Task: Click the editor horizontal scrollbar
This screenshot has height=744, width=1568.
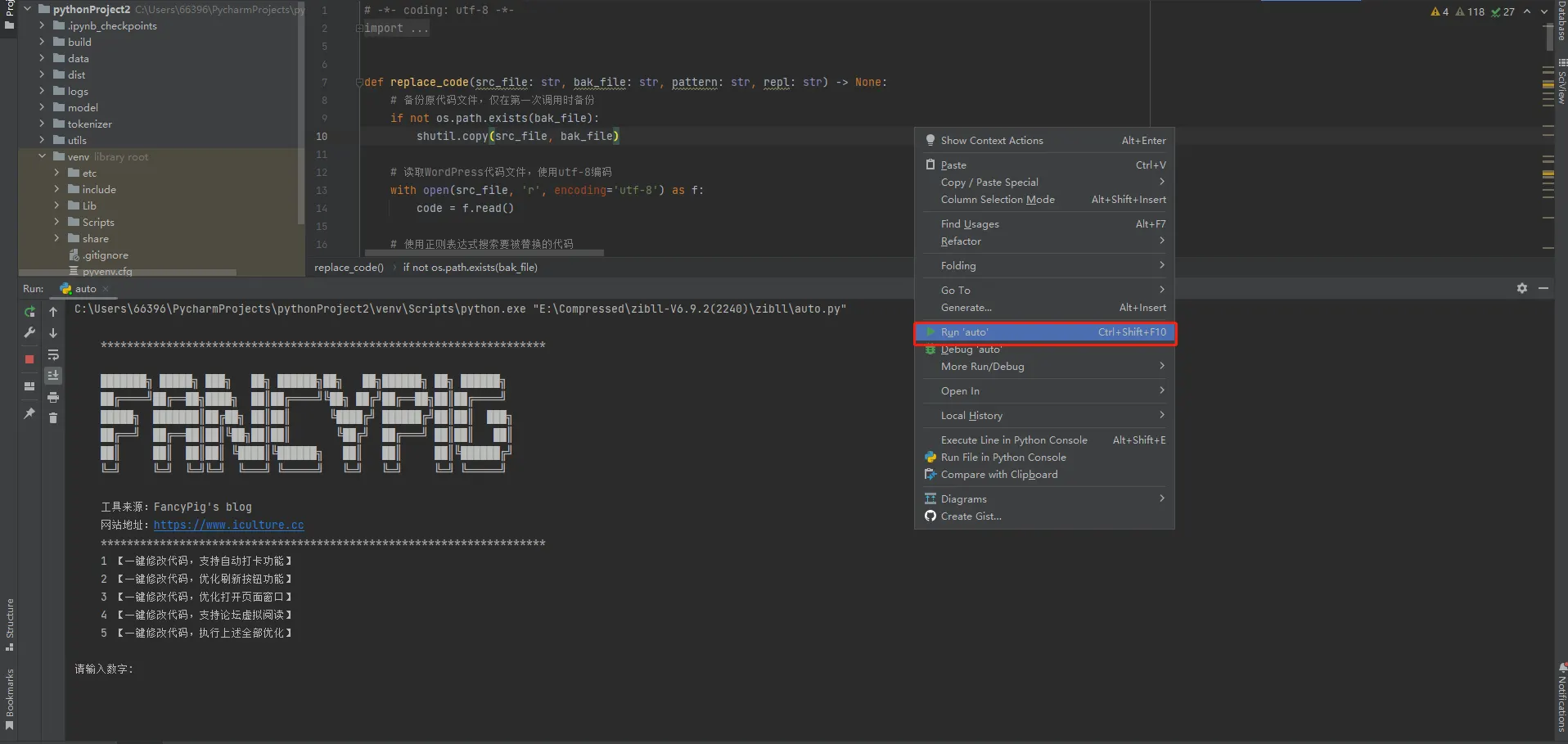Action: coord(484,253)
